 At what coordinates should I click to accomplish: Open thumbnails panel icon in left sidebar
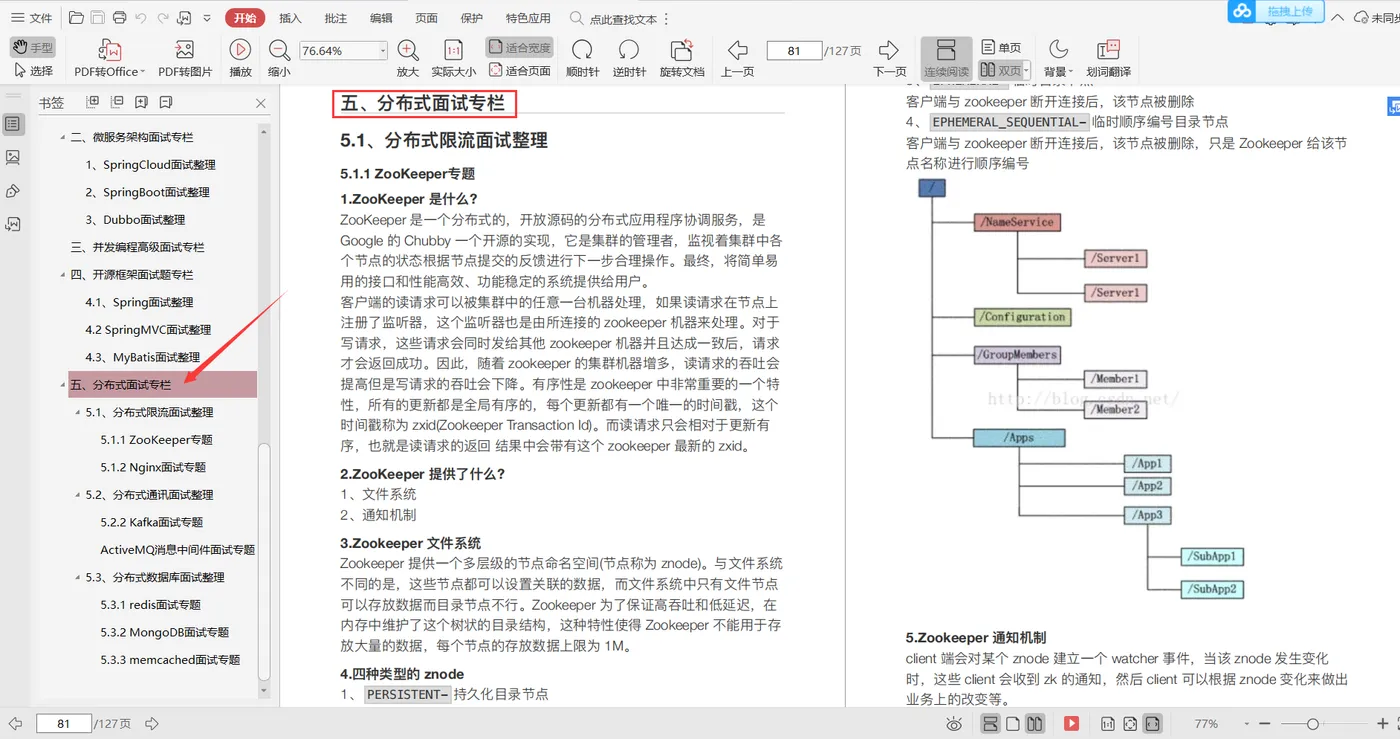coord(13,157)
